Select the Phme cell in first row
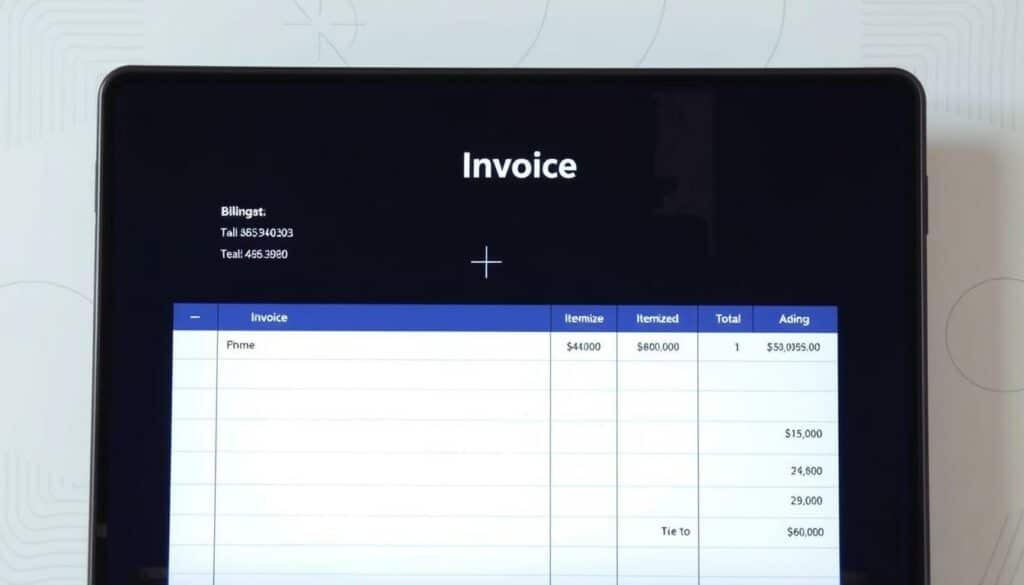1024x585 pixels. pos(241,345)
